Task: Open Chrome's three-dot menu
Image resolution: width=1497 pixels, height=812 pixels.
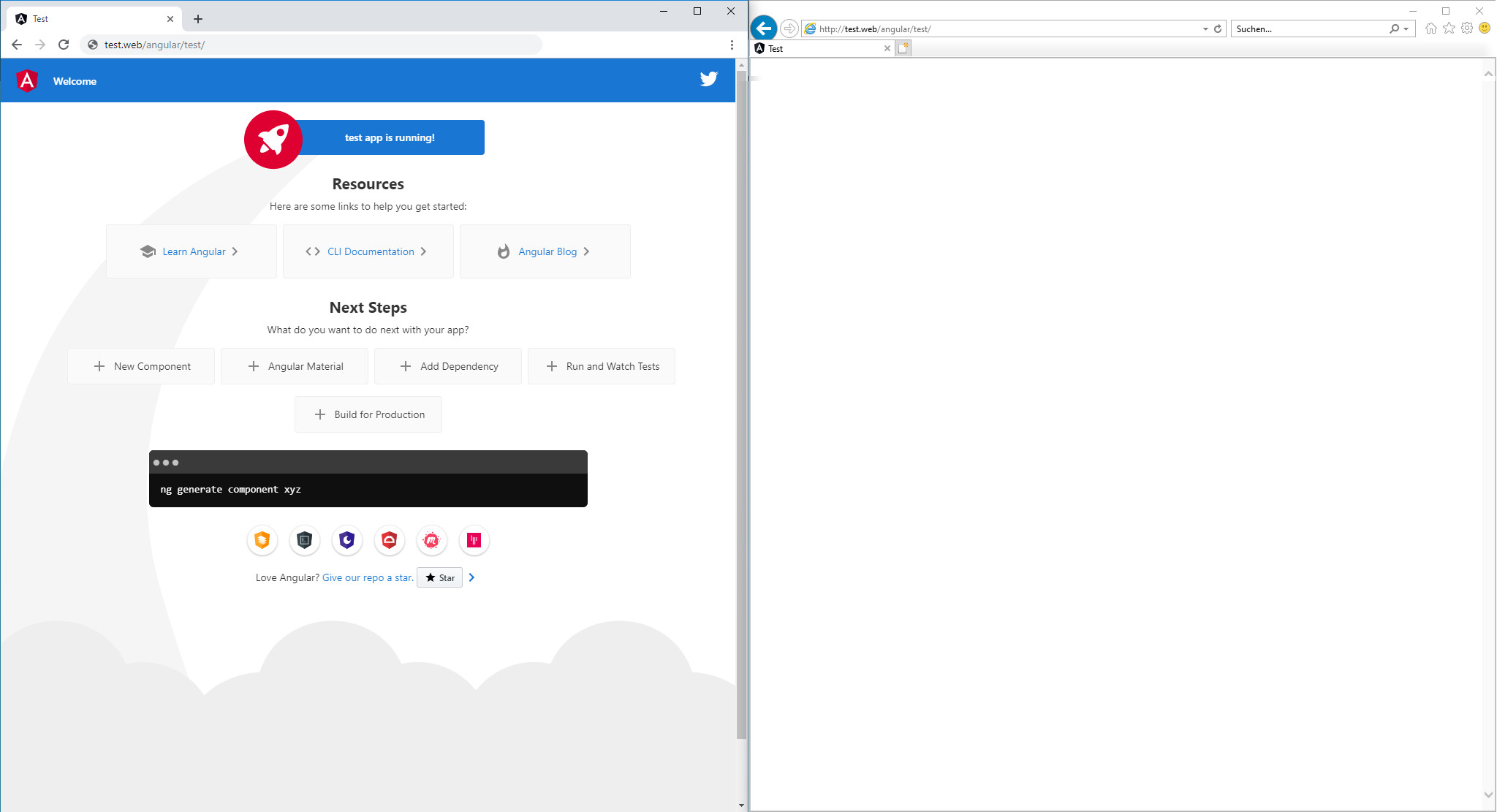Action: [732, 45]
